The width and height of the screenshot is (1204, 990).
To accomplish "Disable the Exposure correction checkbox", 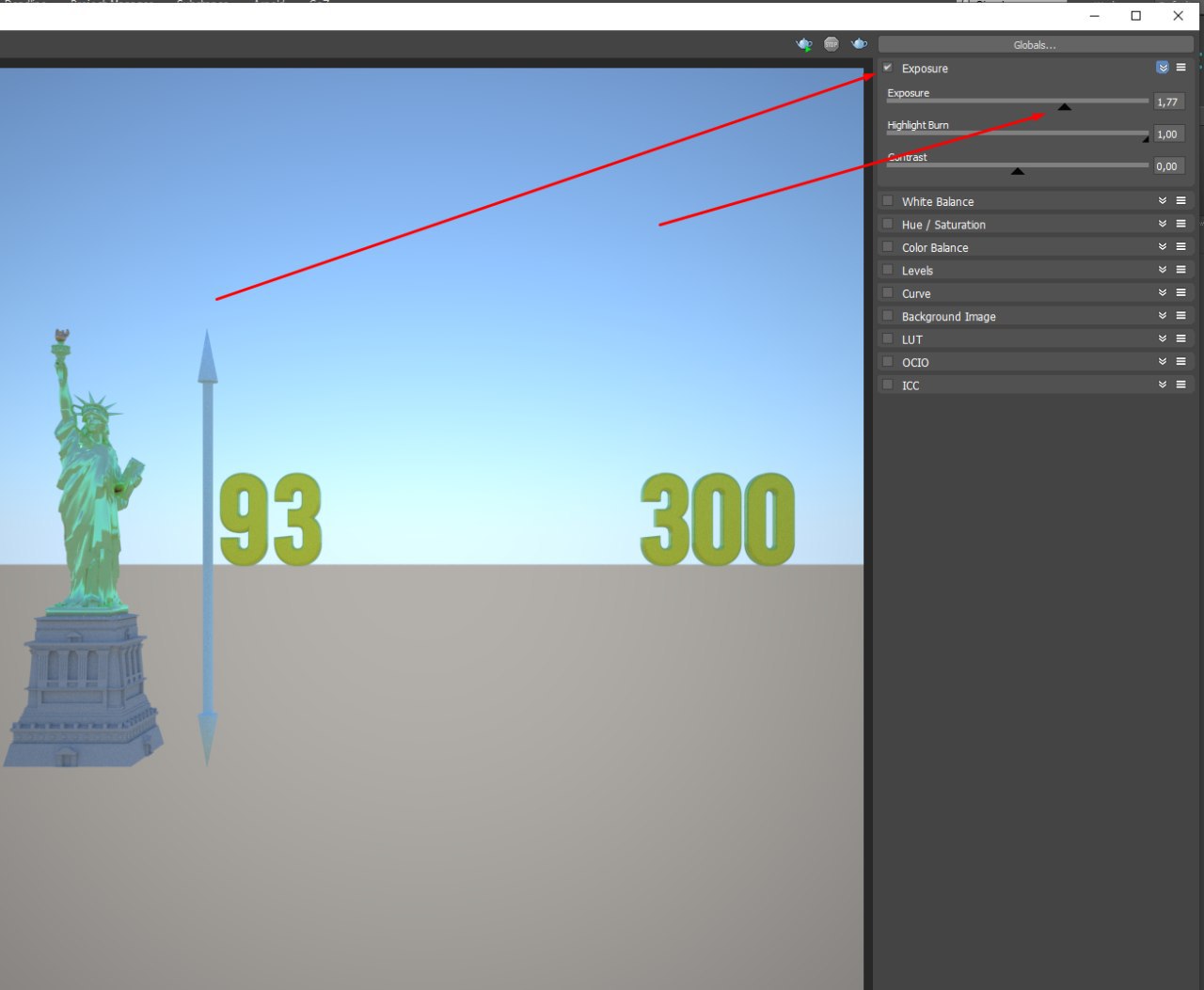I will [x=887, y=68].
